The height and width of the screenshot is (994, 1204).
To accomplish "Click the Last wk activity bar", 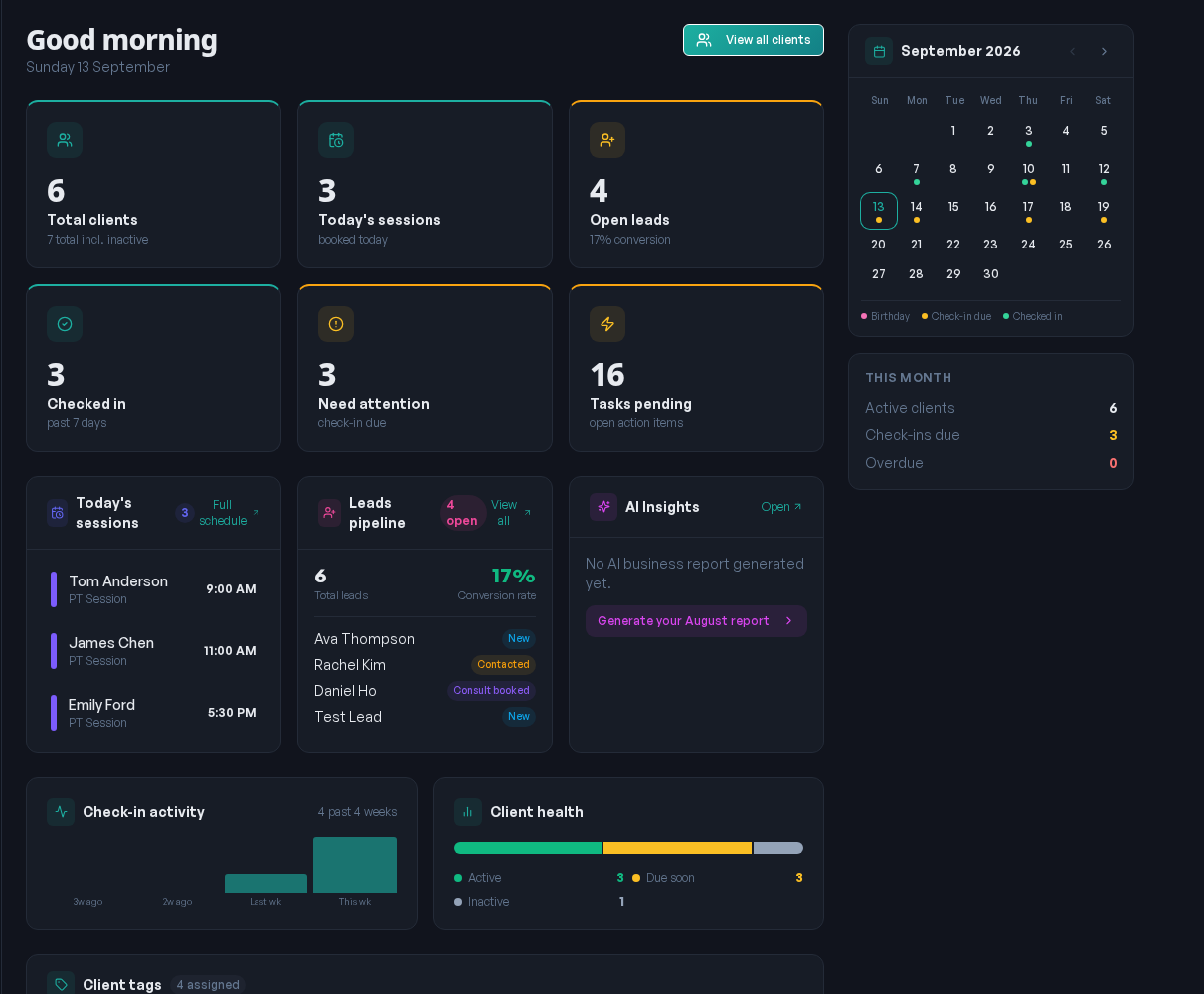I will pos(265,884).
